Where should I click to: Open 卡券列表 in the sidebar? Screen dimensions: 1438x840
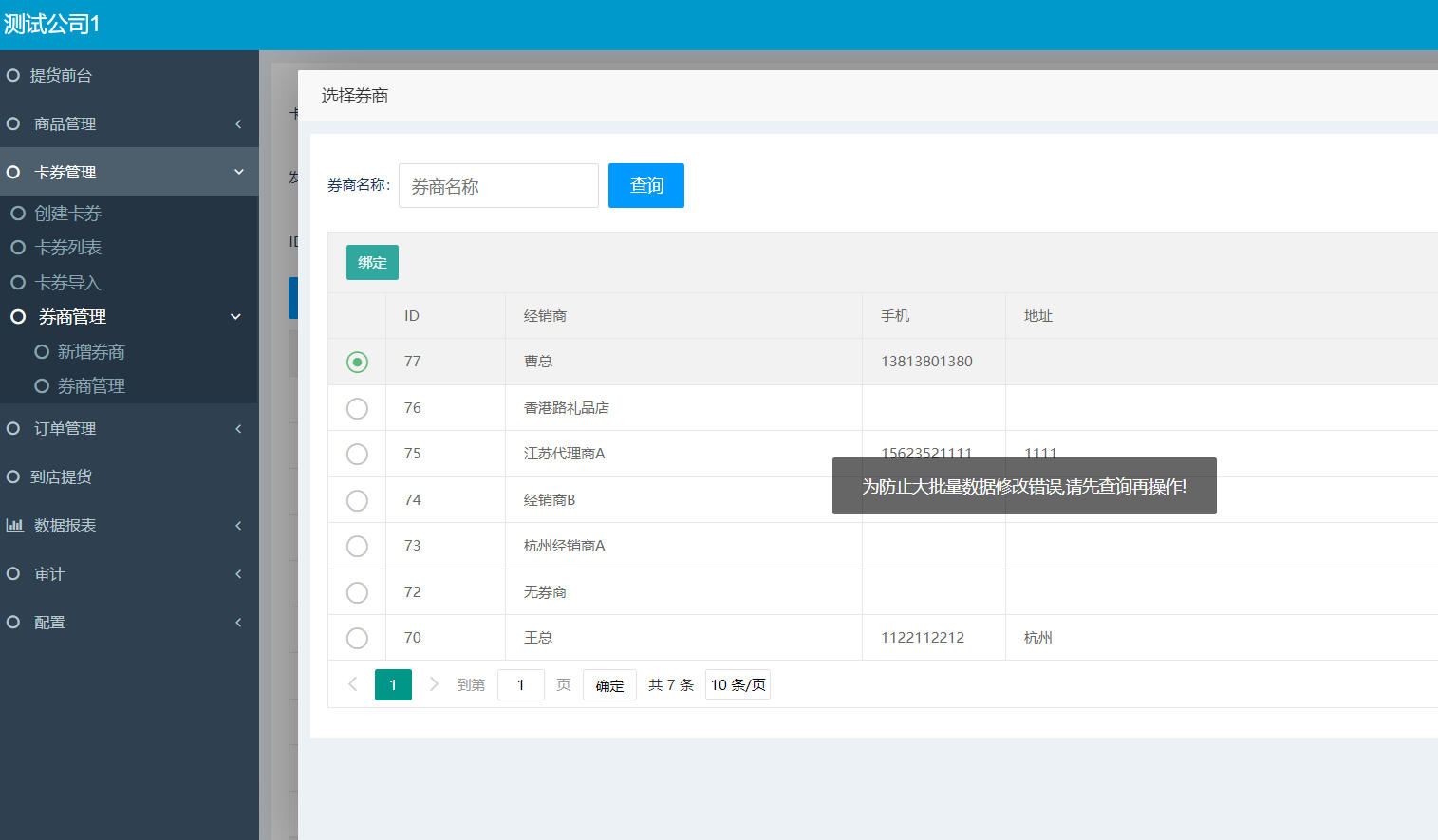(67, 248)
